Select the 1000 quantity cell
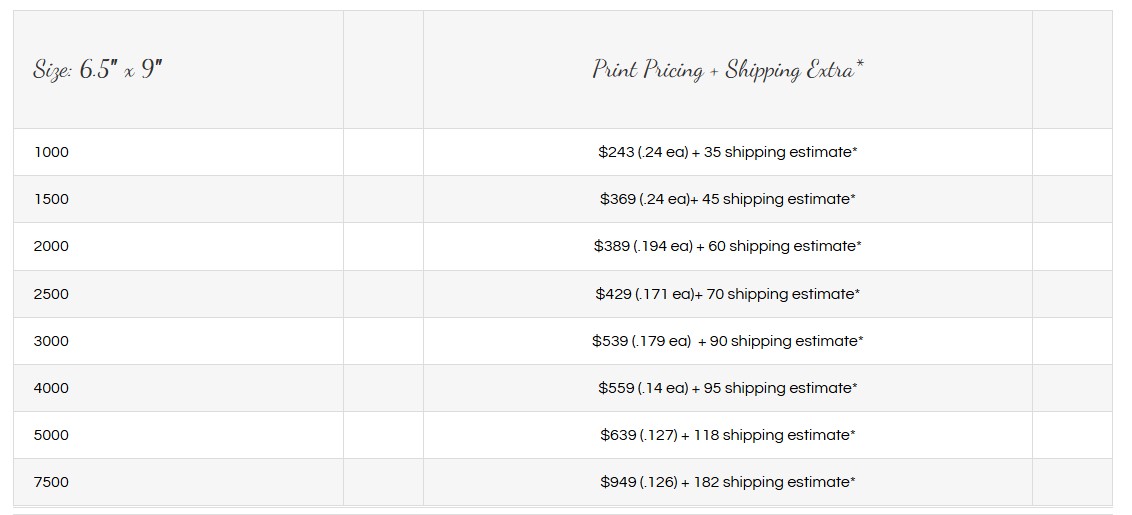 click(52, 152)
